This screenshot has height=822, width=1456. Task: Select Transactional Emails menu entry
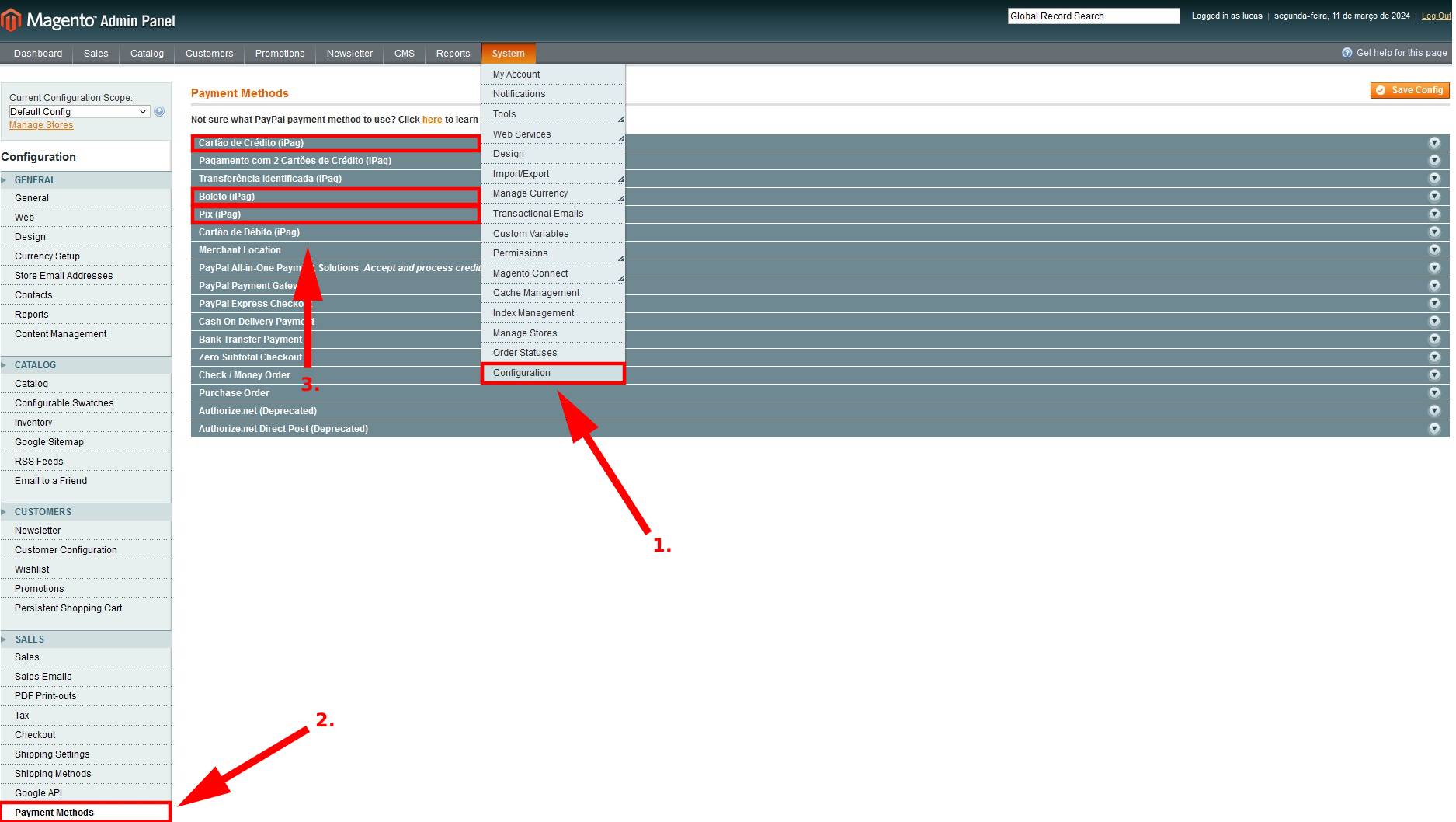(553, 214)
